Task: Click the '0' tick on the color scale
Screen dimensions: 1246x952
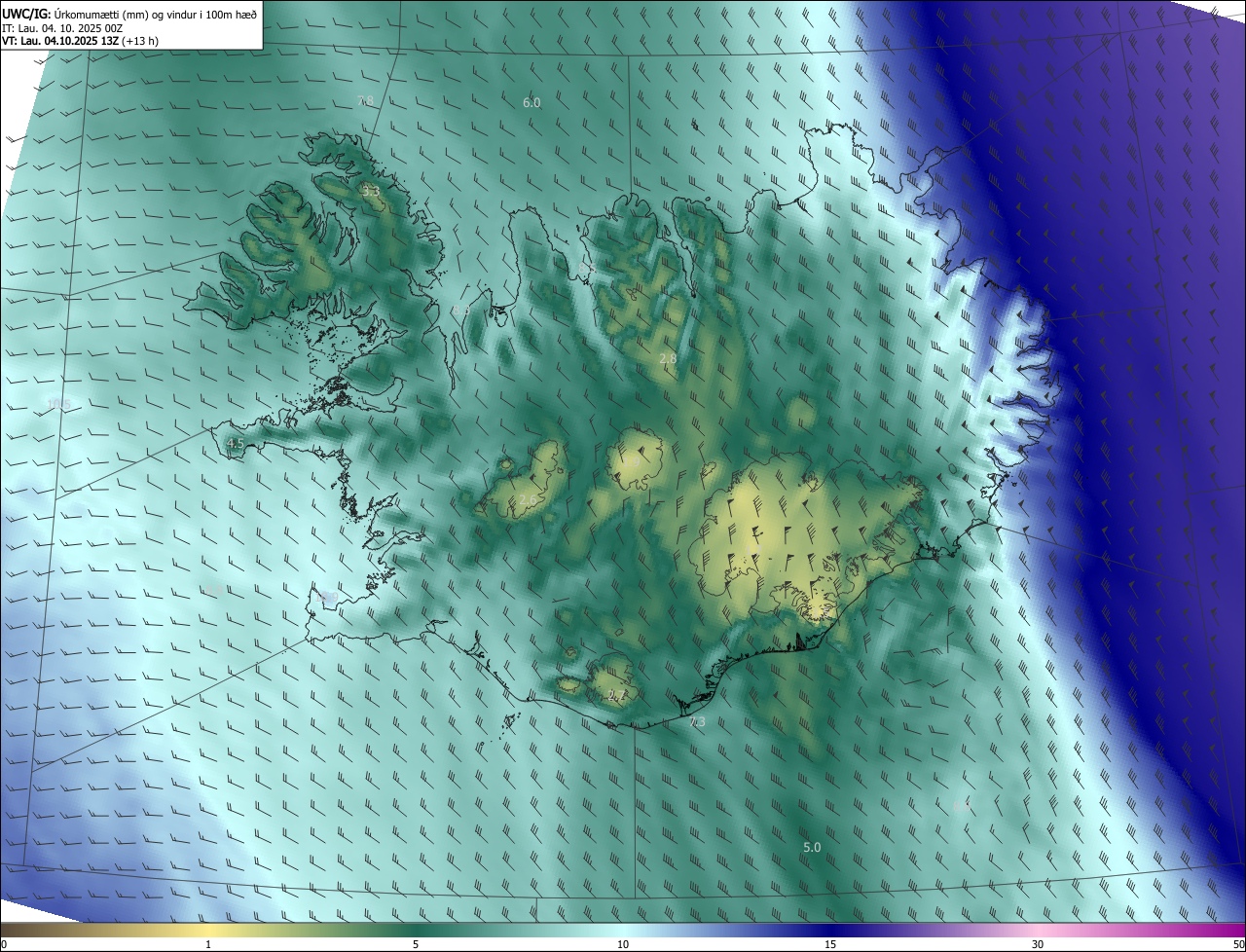Action: pyautogui.click(x=4, y=944)
